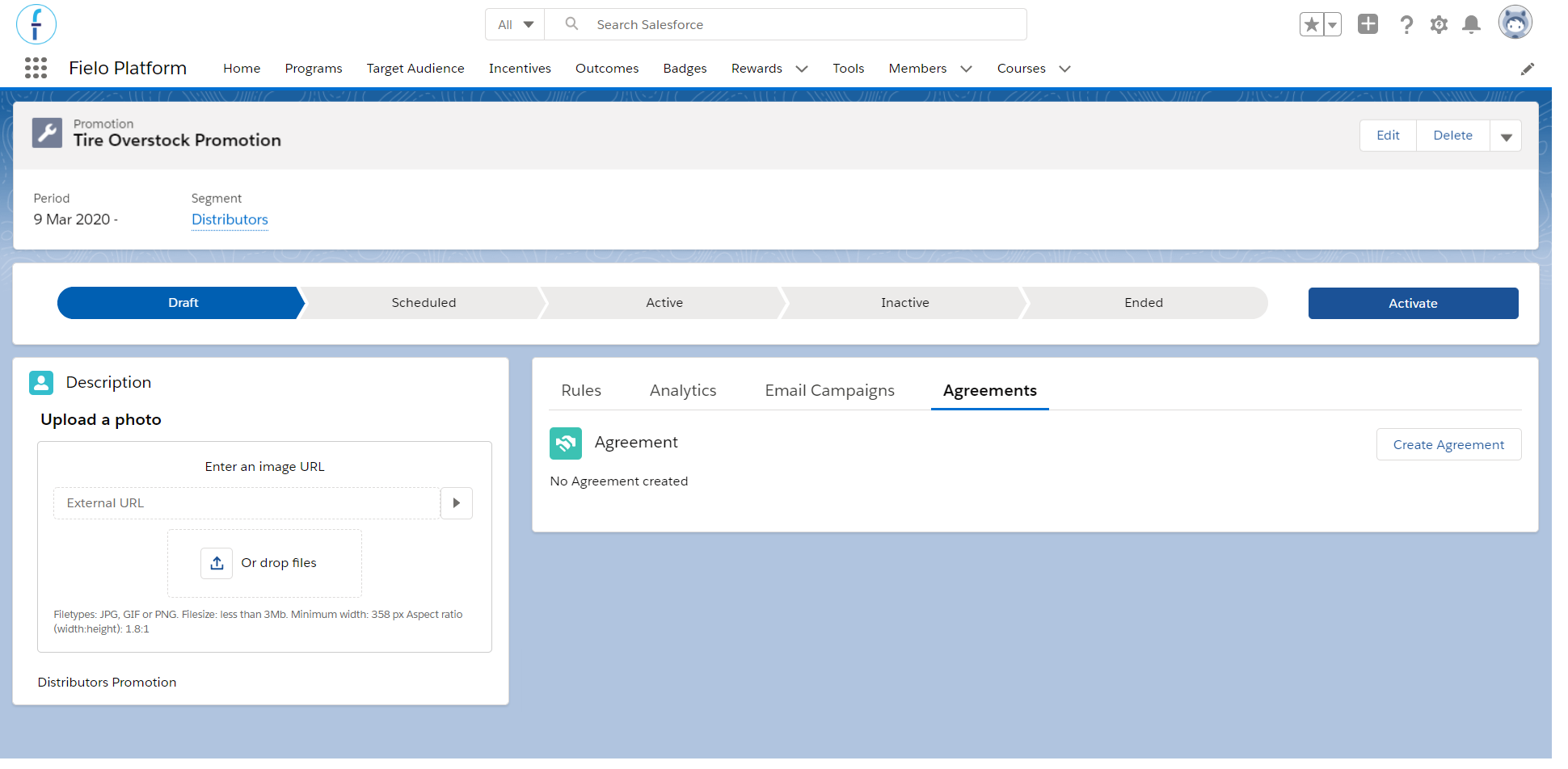Click the Description panel person icon
Viewport: 1568px width, 769px height.
[41, 383]
